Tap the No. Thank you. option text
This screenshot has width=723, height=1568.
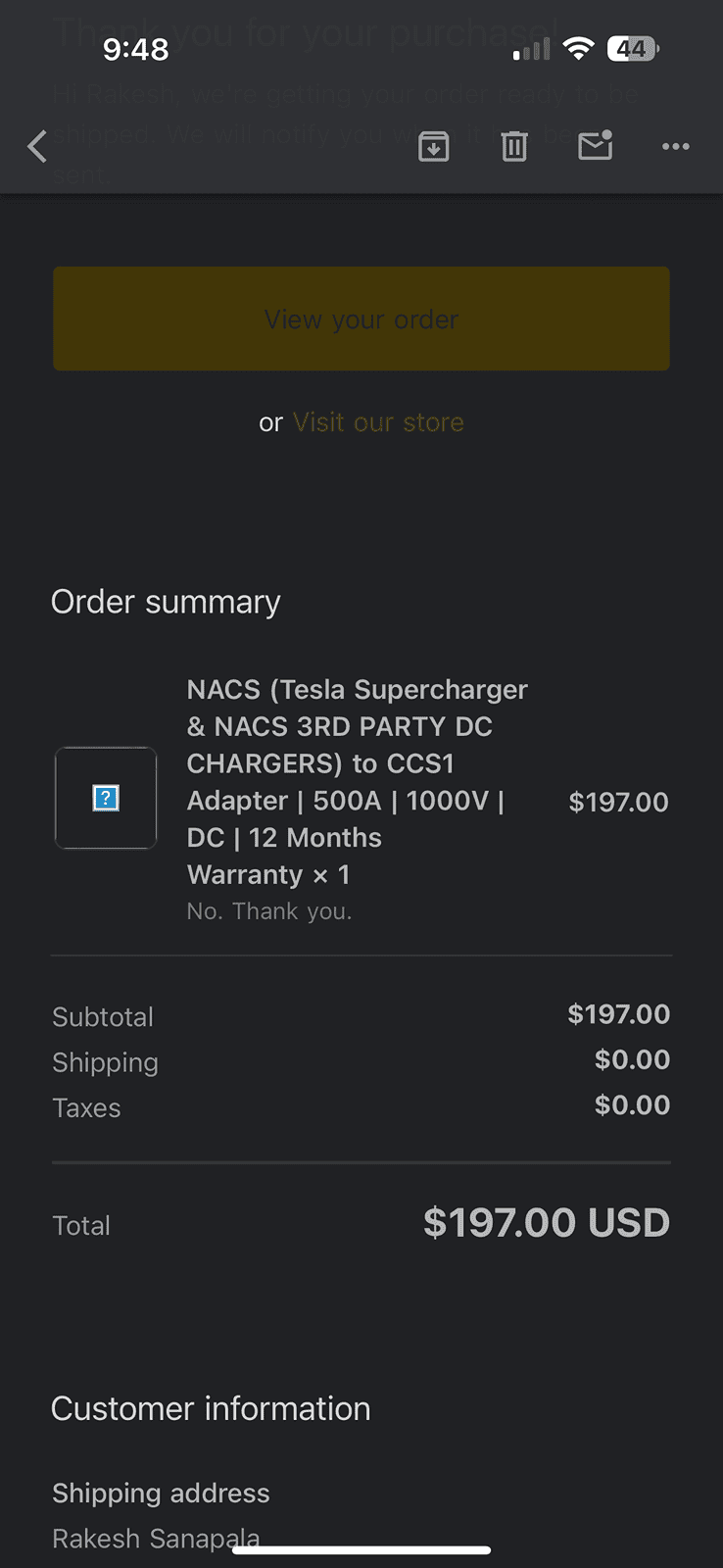point(269,911)
